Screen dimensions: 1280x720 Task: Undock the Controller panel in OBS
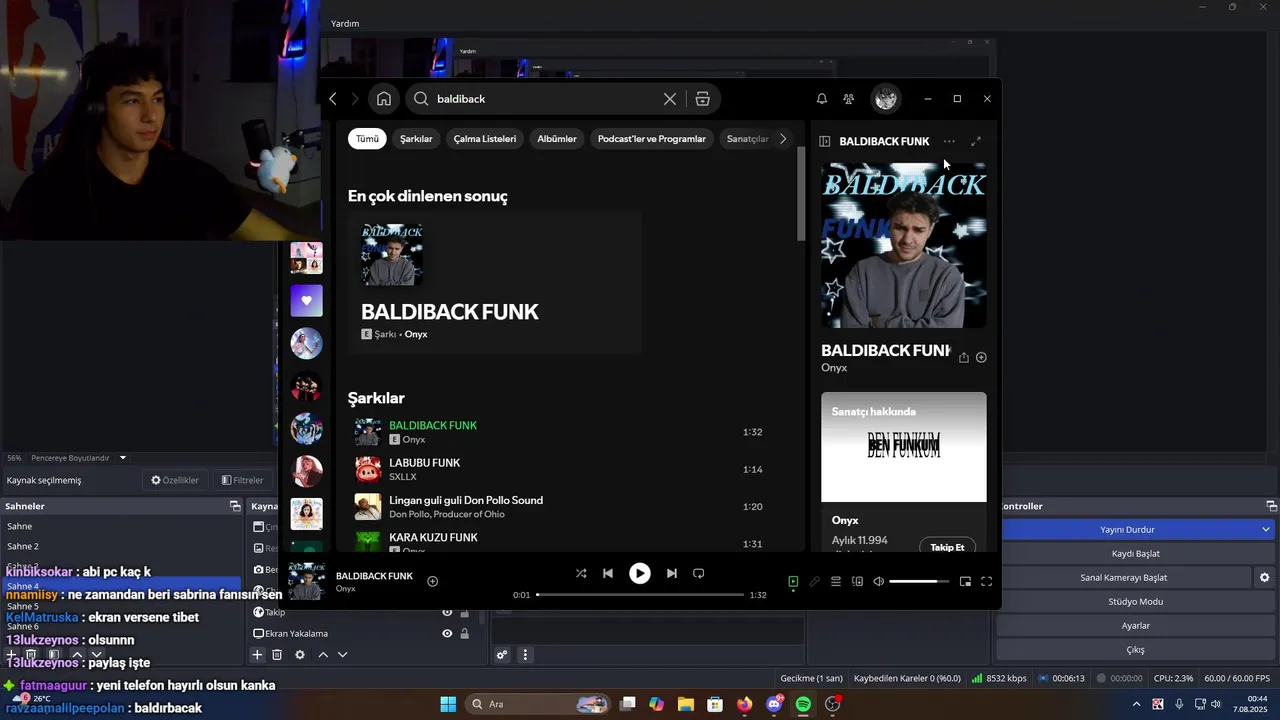point(1271,506)
